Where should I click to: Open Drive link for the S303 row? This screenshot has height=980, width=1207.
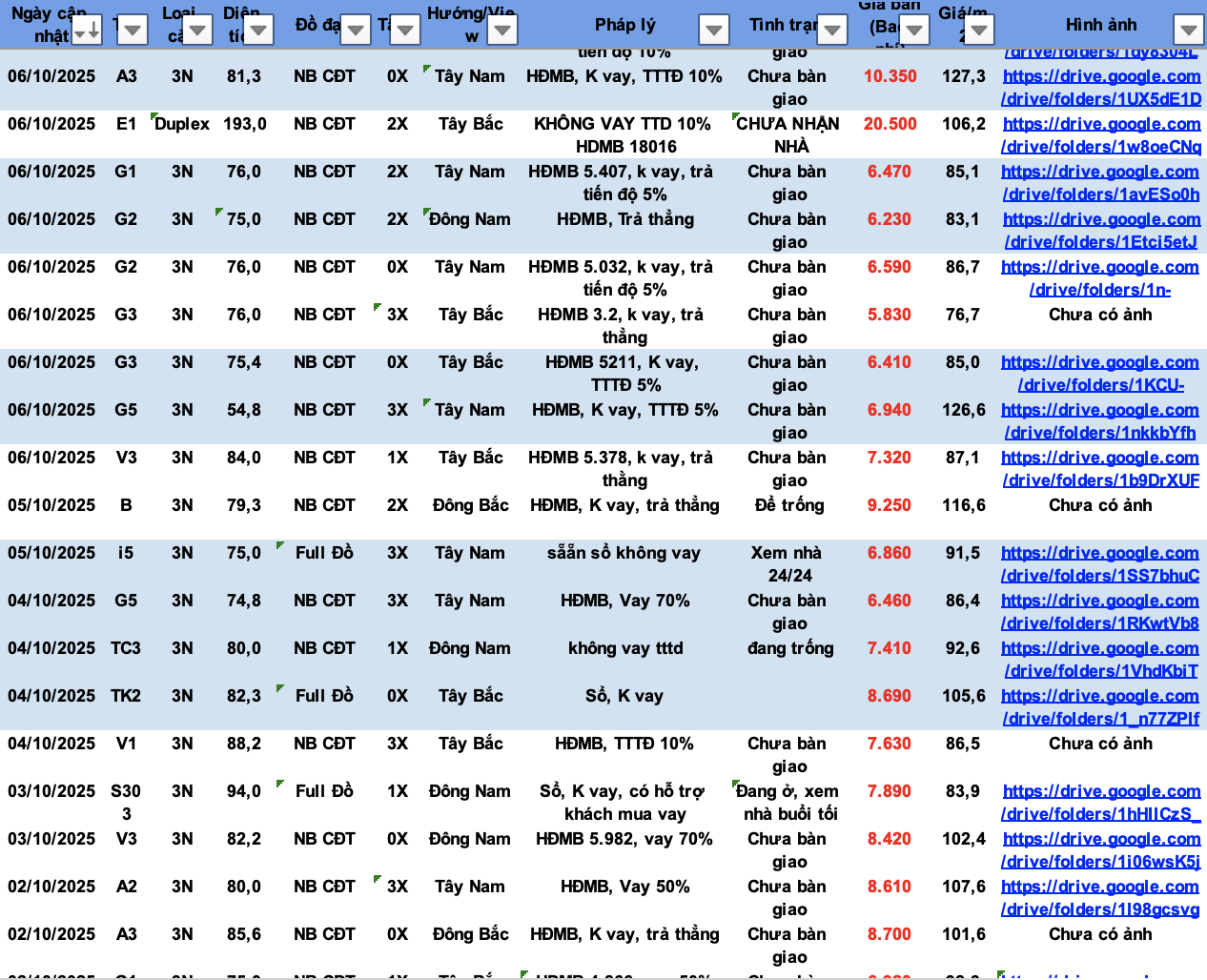pyautogui.click(x=1101, y=803)
